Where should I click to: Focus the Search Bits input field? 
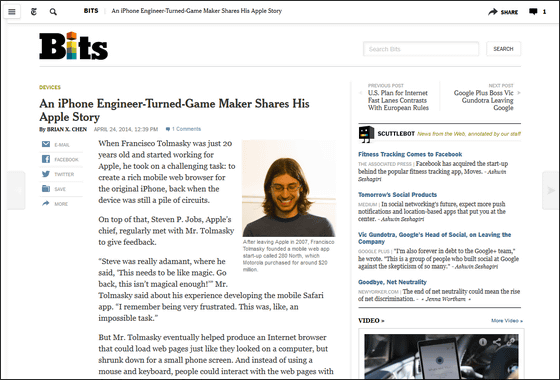421,49
